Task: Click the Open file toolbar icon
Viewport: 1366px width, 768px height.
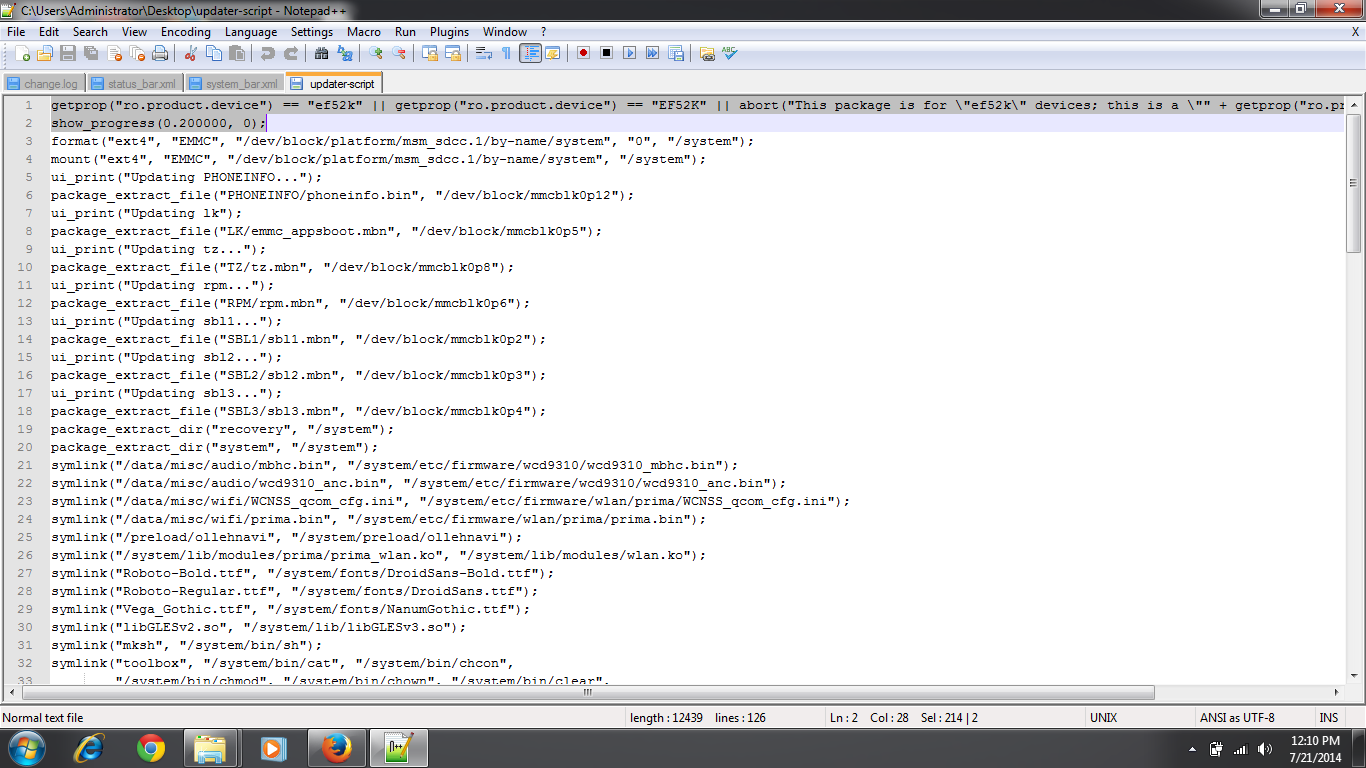Action: [x=45, y=53]
